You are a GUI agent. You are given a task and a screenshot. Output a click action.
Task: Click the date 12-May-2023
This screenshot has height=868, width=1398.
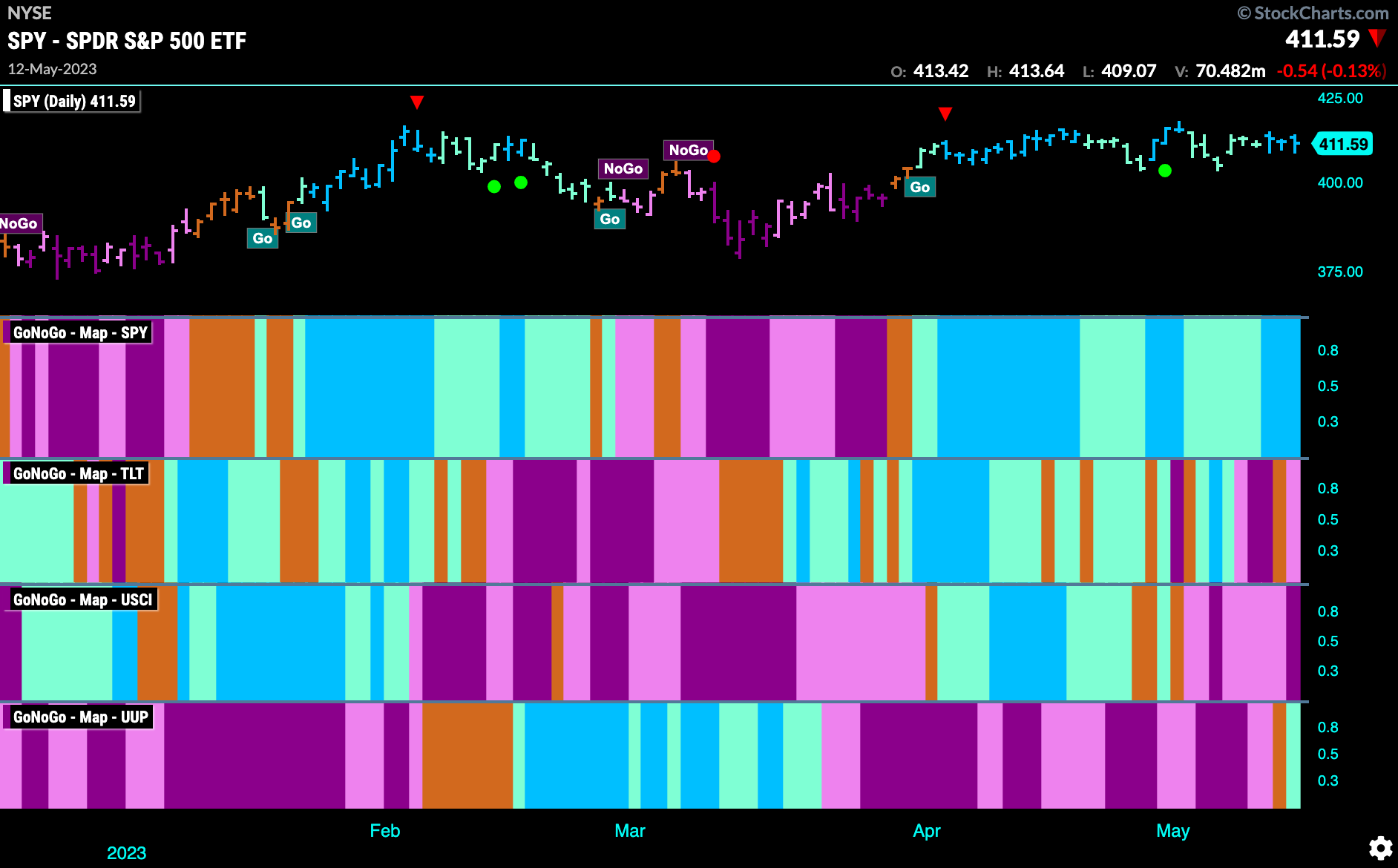pyautogui.click(x=52, y=69)
